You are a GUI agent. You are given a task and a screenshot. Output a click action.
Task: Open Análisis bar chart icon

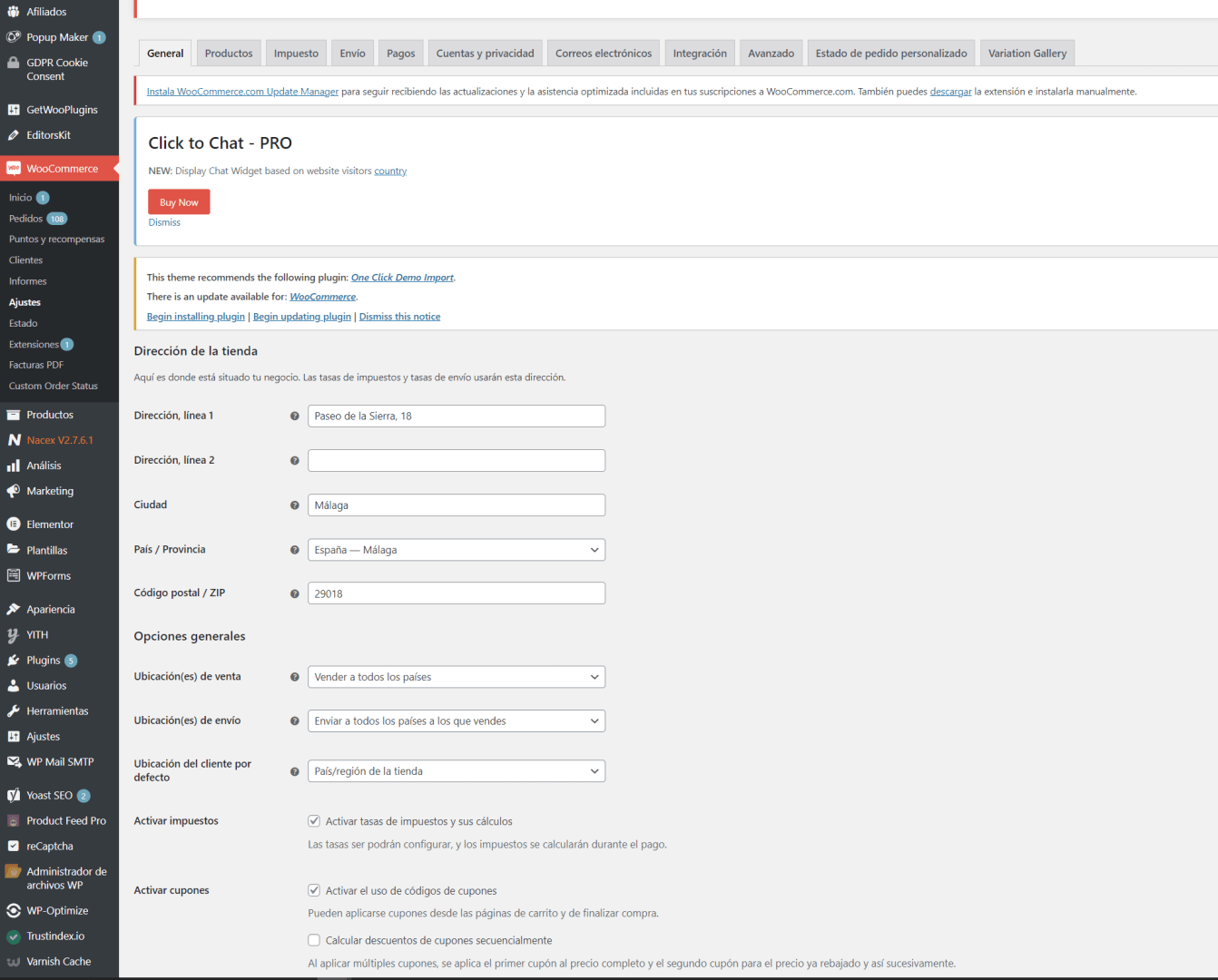pyautogui.click(x=14, y=465)
